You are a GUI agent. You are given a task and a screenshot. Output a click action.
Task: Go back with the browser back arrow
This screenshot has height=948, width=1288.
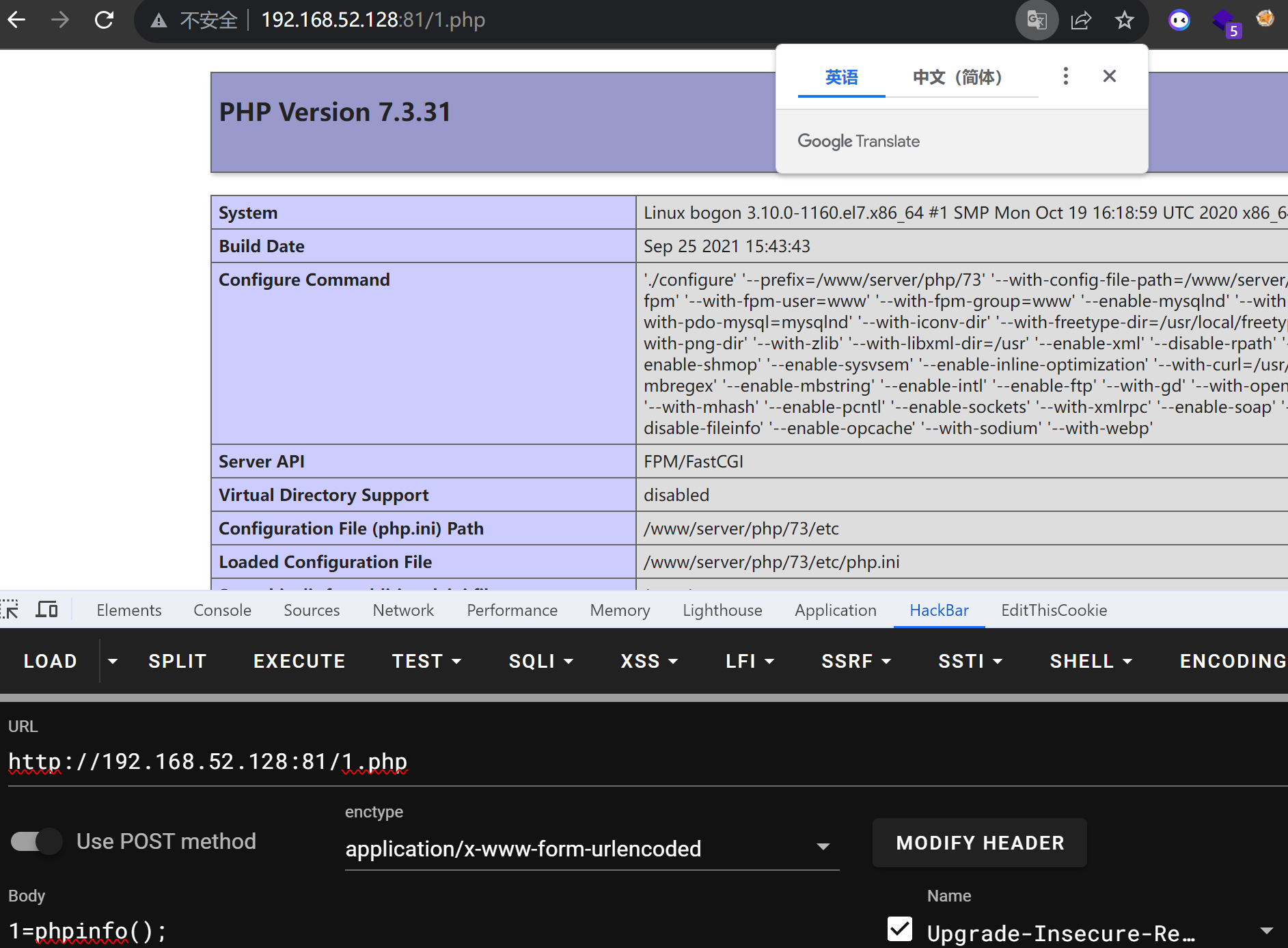(16, 20)
